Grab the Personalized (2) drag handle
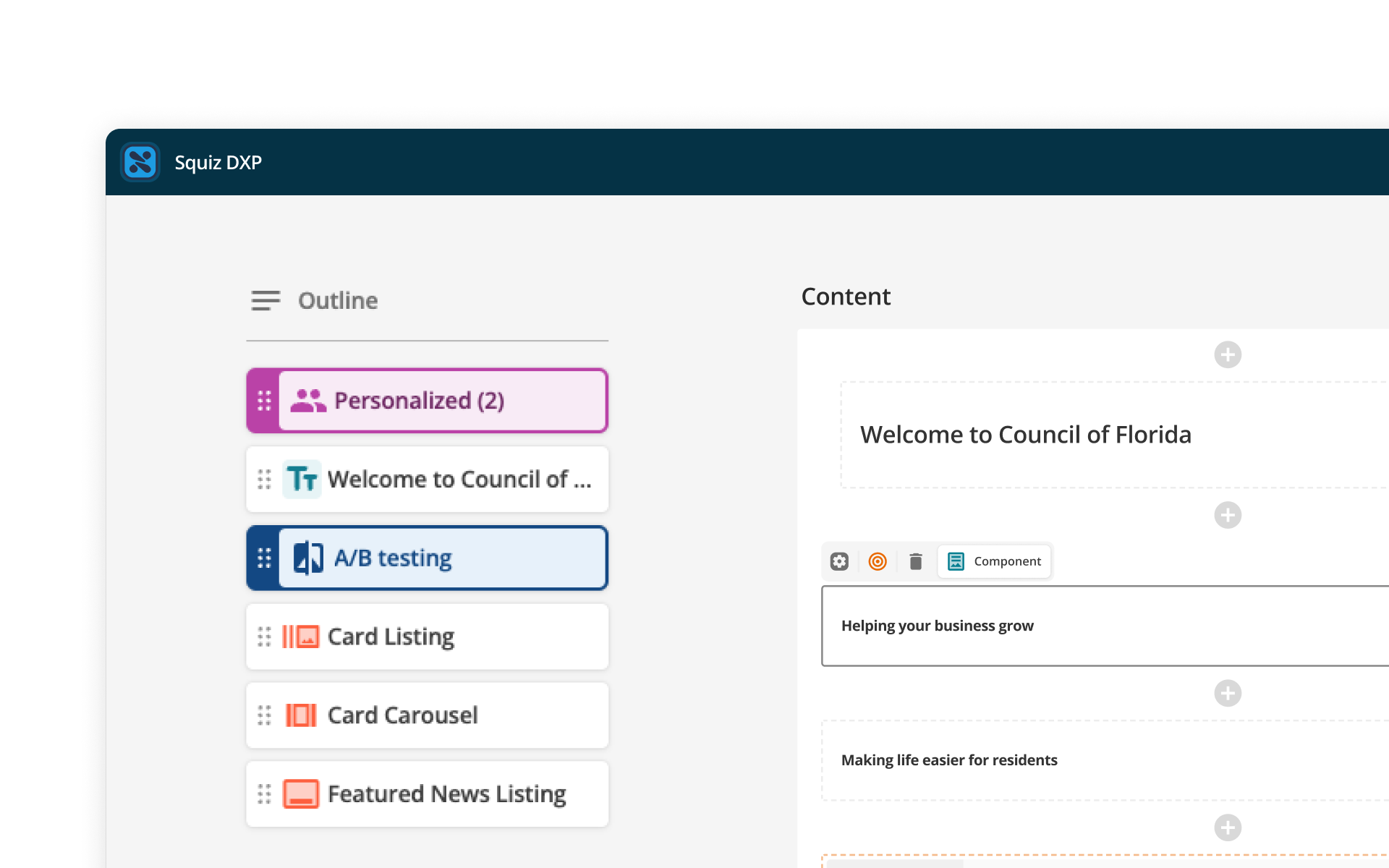This screenshot has width=1389, height=868. [264, 401]
